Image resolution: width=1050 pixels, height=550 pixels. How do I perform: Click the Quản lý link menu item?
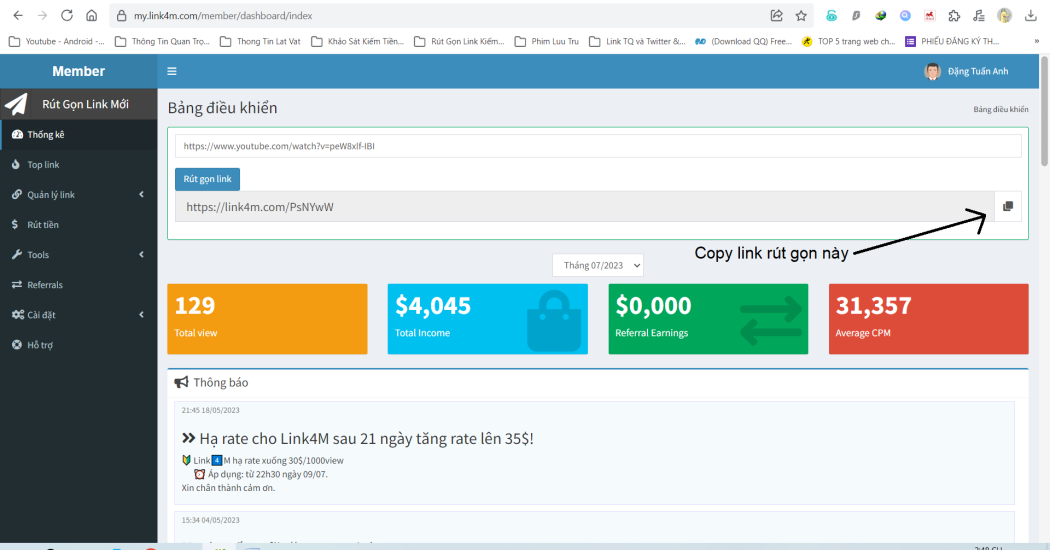(x=78, y=195)
